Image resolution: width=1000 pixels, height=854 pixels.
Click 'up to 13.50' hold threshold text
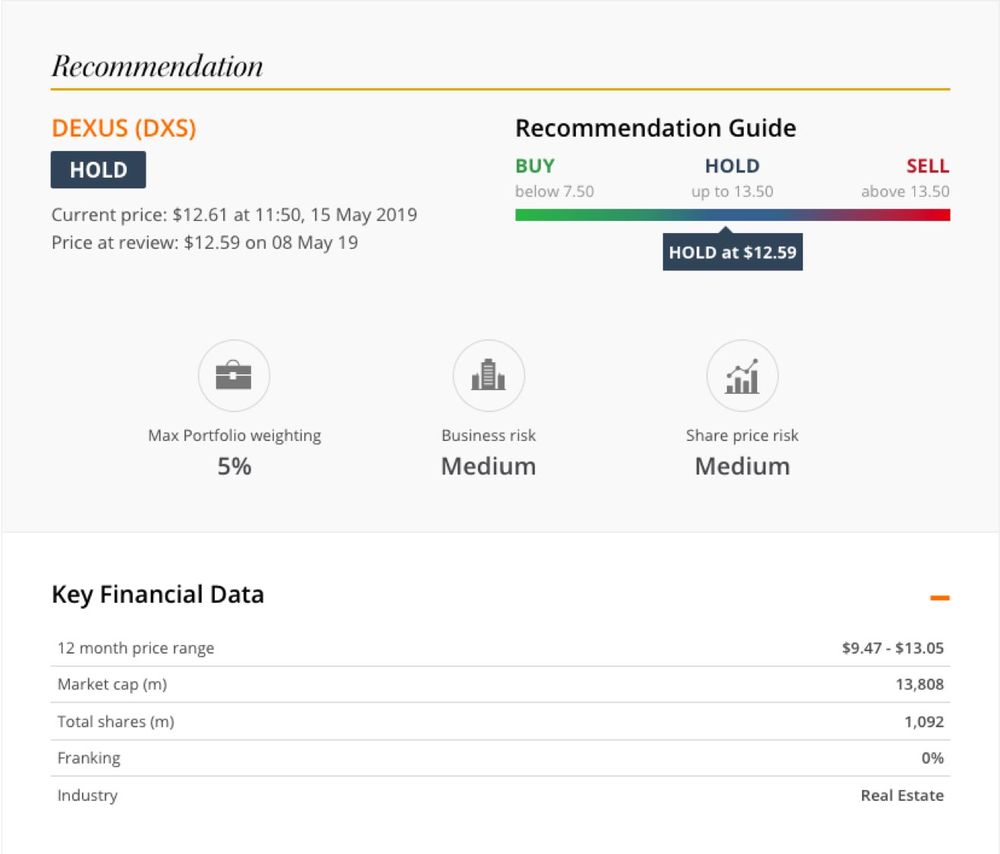click(732, 191)
